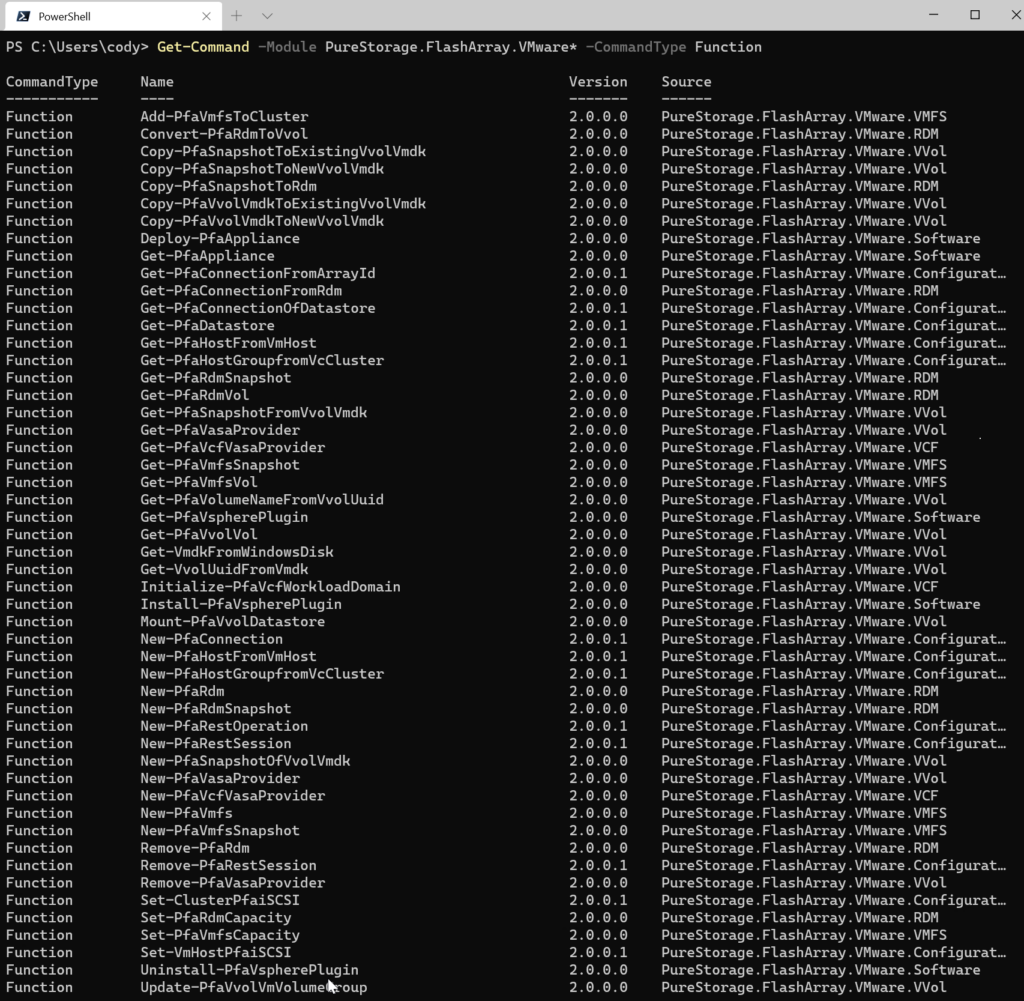Image resolution: width=1024 pixels, height=1001 pixels.
Task: Click the Set-PfaRdmCapacity function name
Action: [216, 917]
